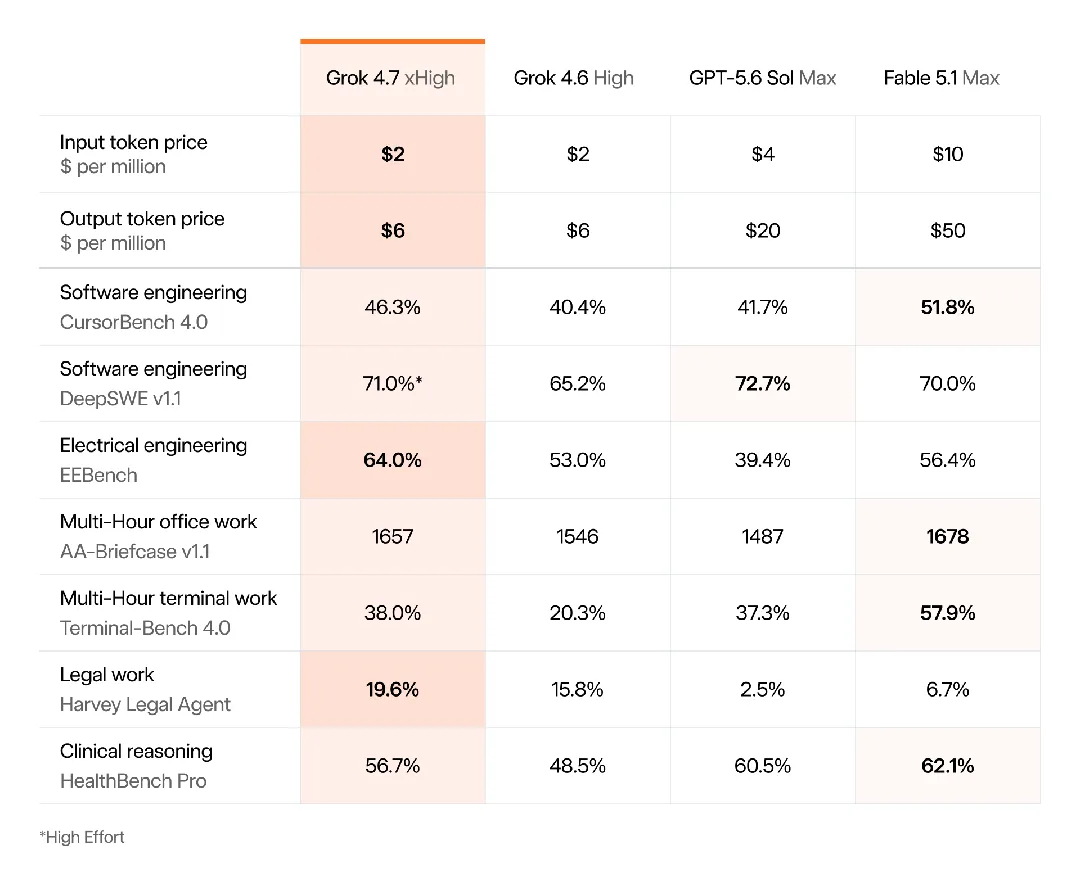Click the EEBench 64.0% highlighted cell
This screenshot has height=886, width=1080.
click(x=393, y=460)
